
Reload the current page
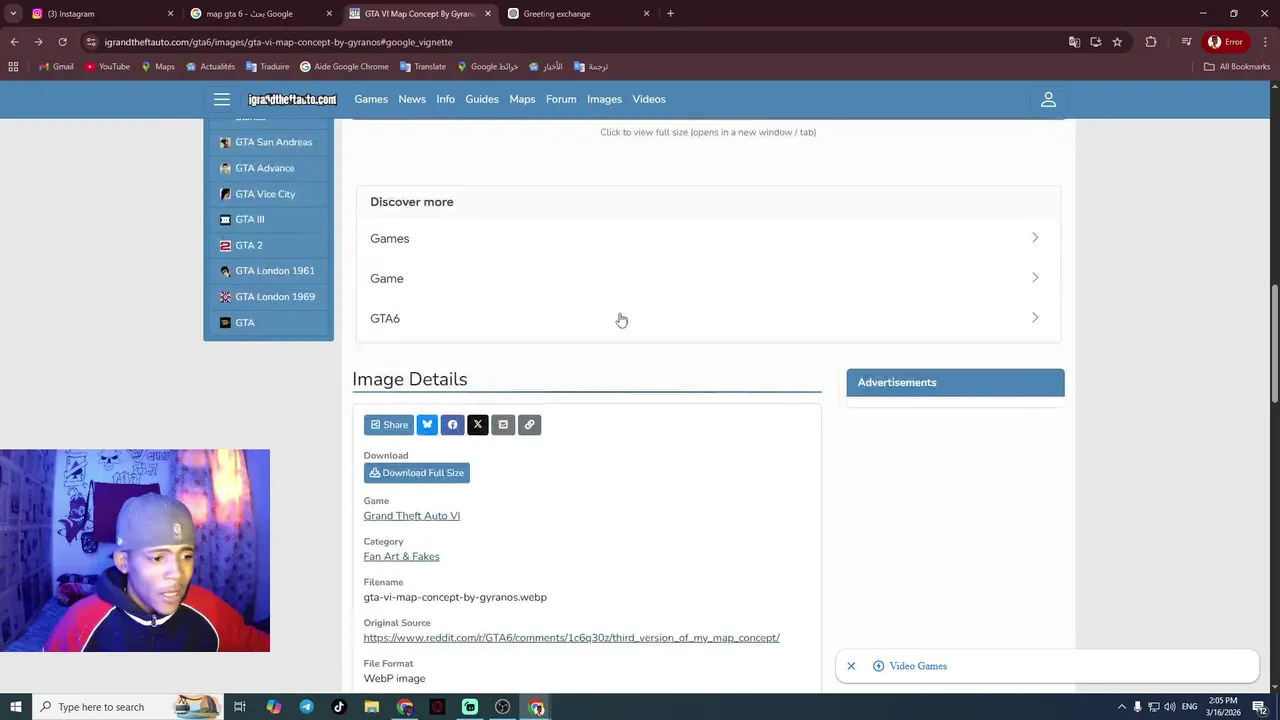62,42
